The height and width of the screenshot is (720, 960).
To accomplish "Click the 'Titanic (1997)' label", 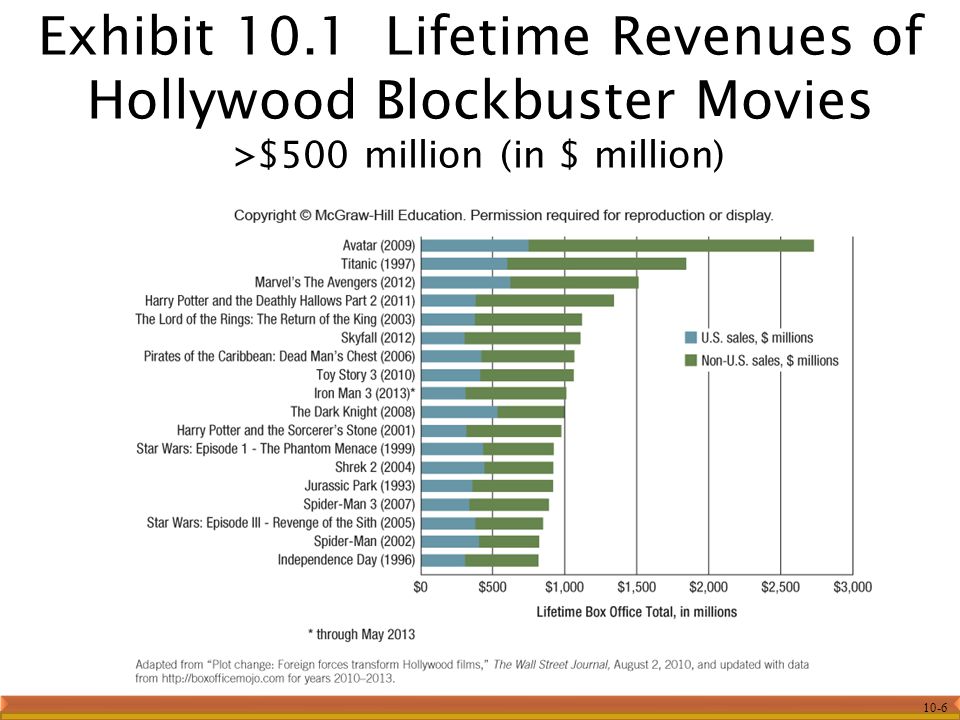I will tap(378, 264).
